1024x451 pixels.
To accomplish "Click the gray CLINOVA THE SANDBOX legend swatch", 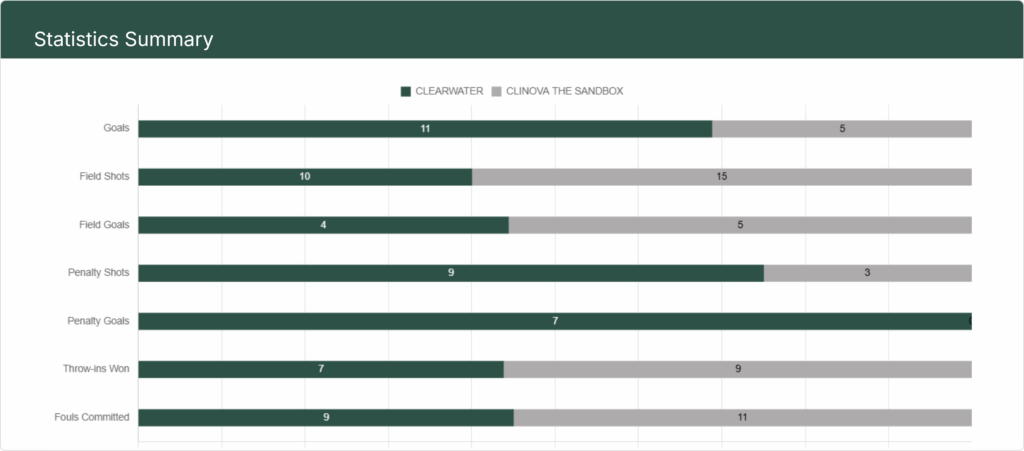I will pos(497,91).
